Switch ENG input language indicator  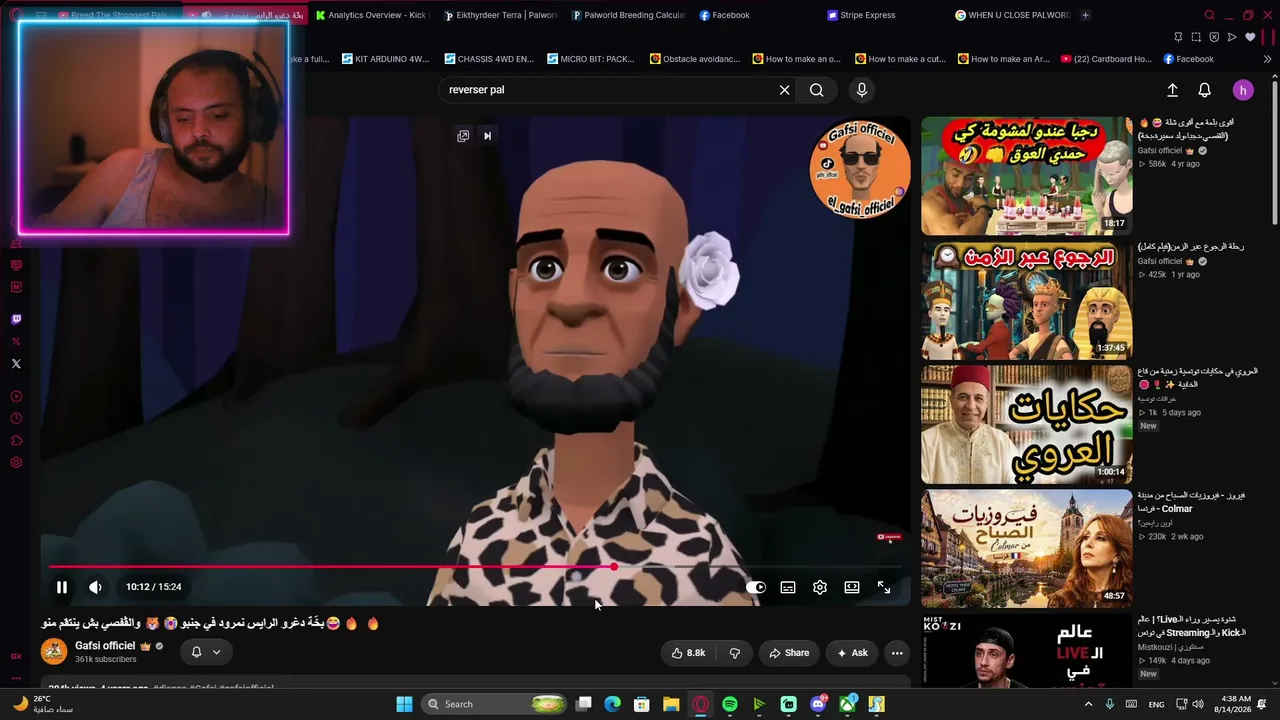[1156, 704]
